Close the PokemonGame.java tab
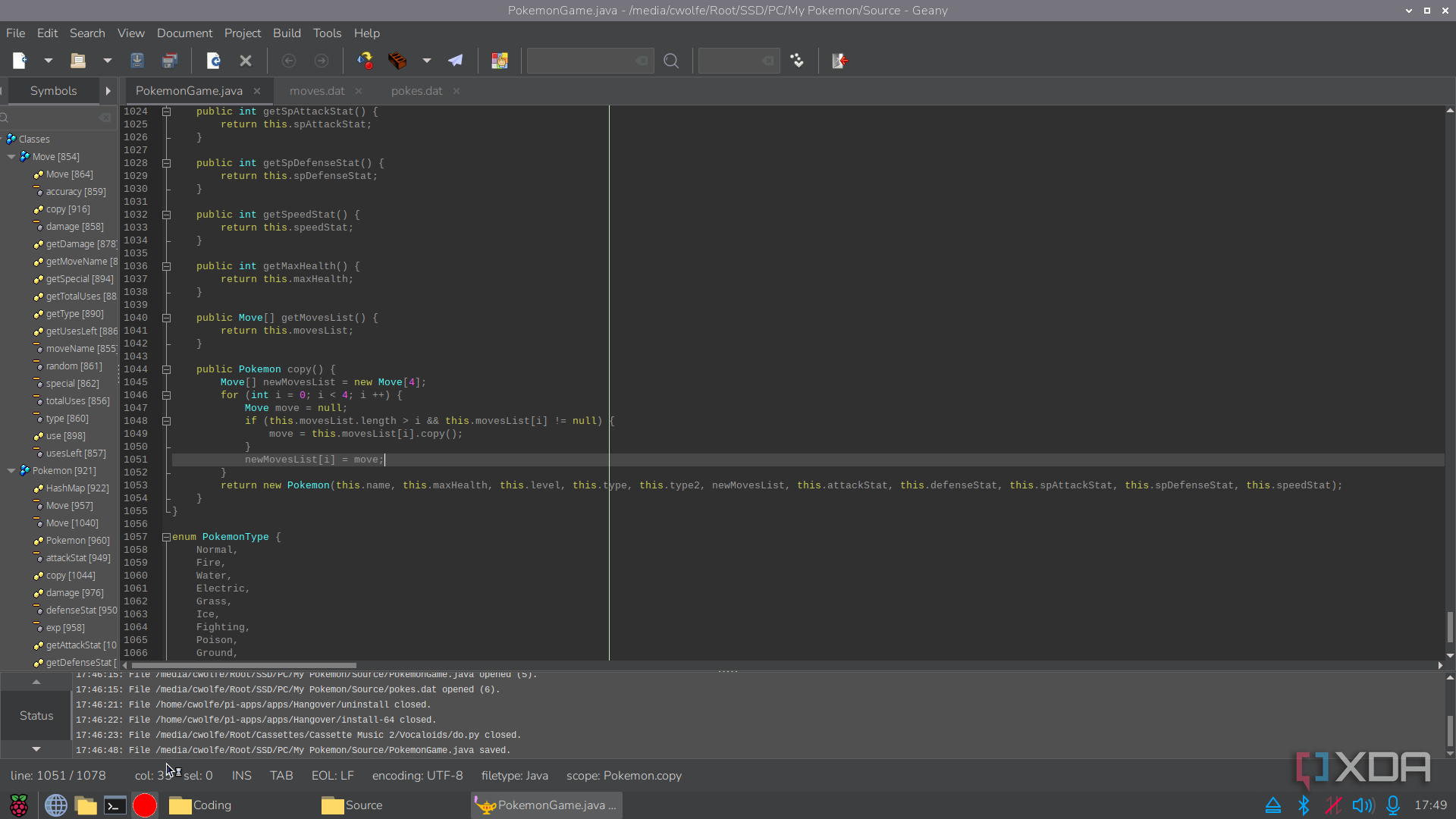Screen dimensions: 1456x819 point(257,91)
